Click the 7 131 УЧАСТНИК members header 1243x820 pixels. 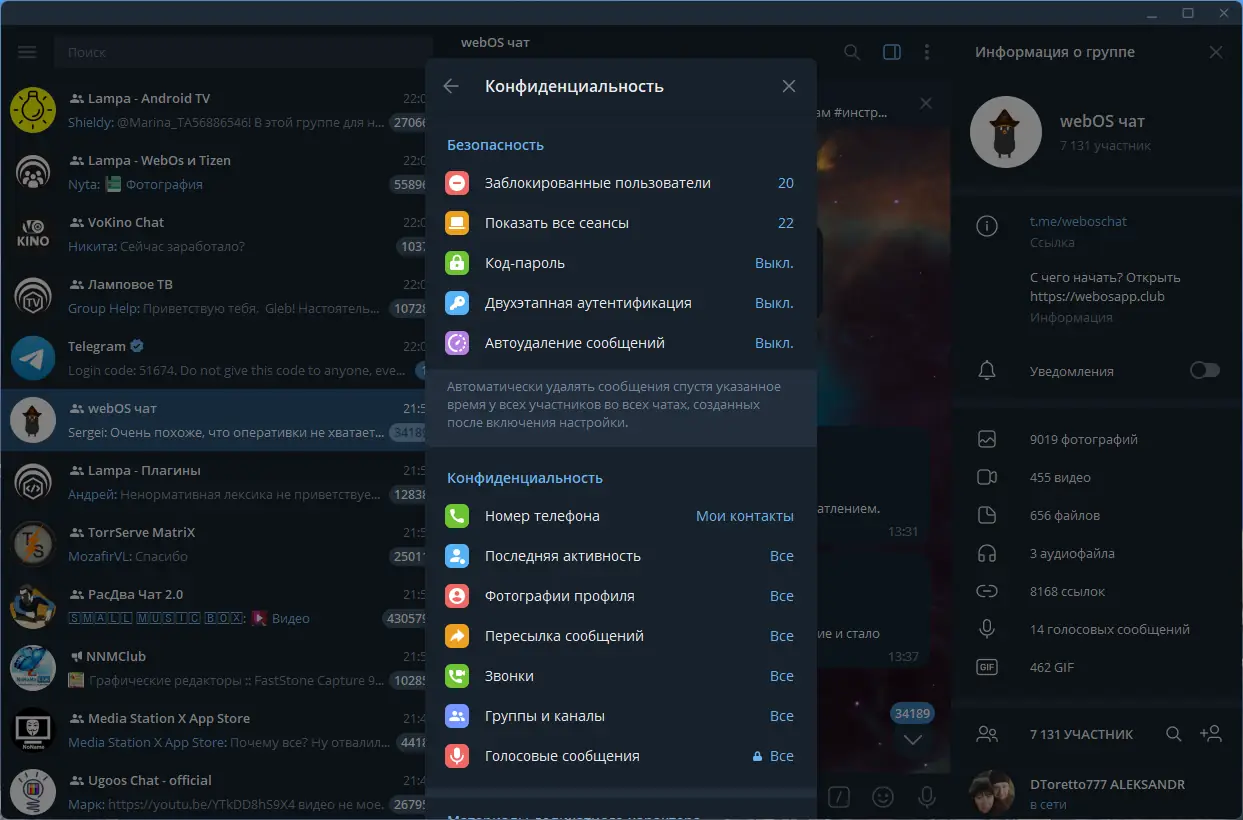tap(1082, 734)
